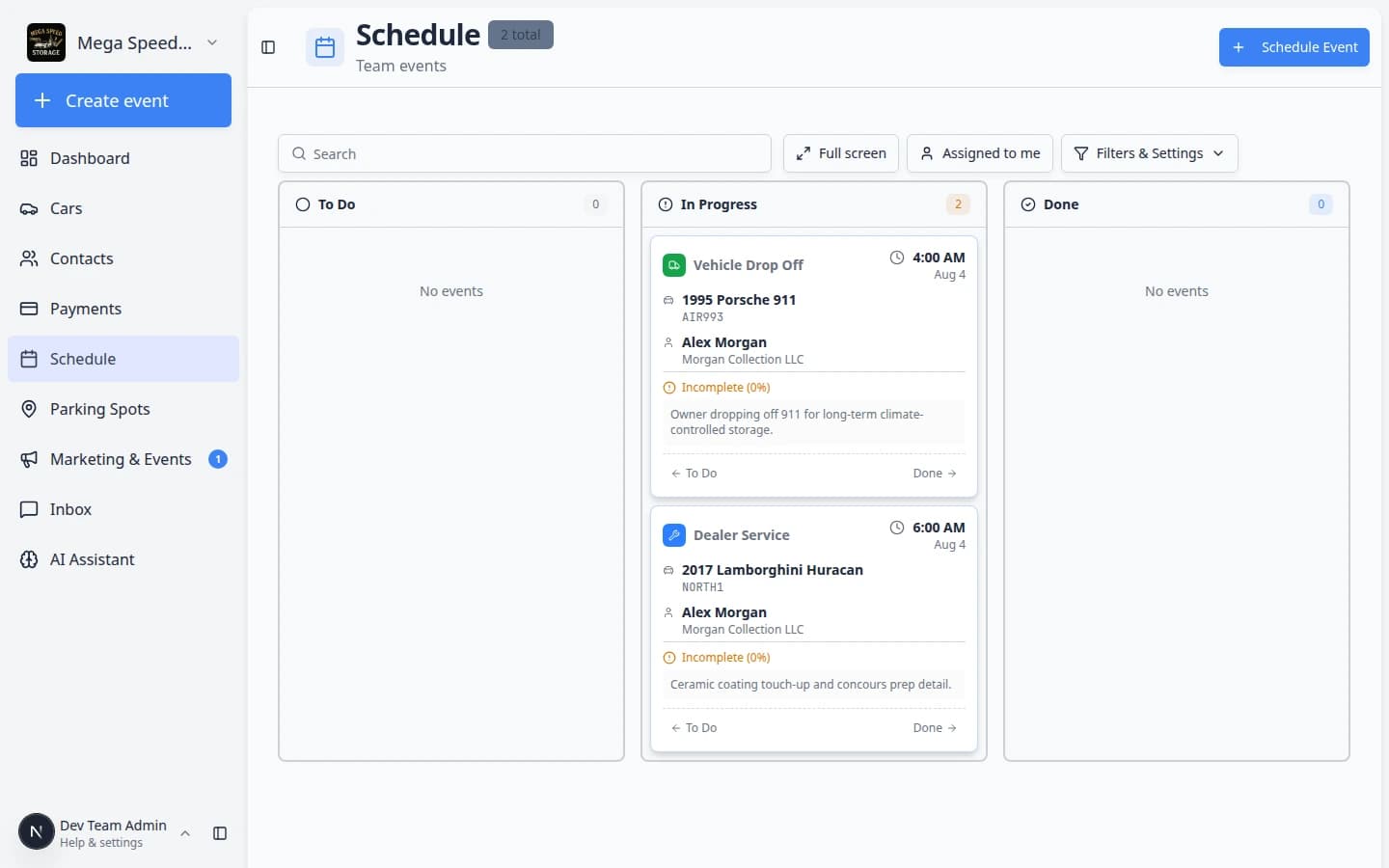1389x868 pixels.
Task: Click the calendar icon next to Schedule heading
Action: pyautogui.click(x=325, y=47)
